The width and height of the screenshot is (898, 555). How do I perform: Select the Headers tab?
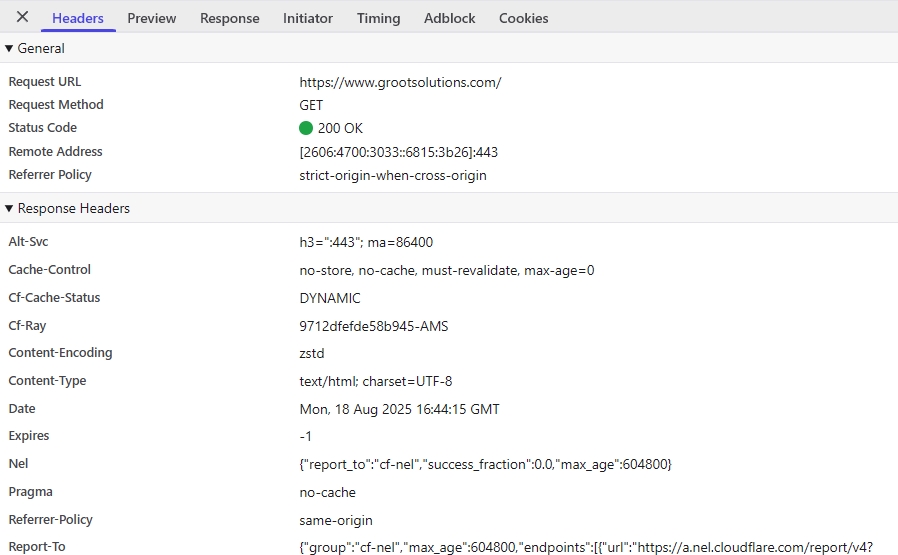point(78,18)
